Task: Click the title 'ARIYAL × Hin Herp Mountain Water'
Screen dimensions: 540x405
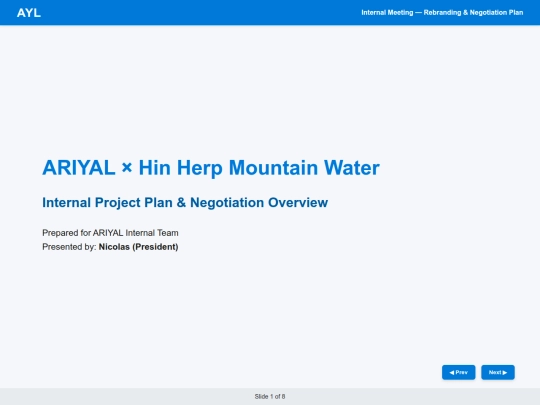Action: pos(211,168)
